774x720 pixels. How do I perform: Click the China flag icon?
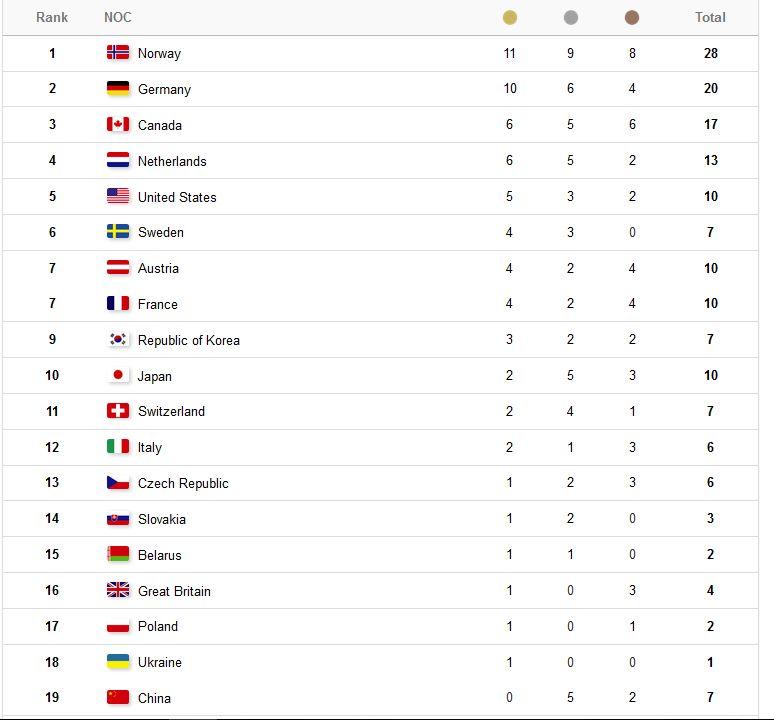click(118, 697)
